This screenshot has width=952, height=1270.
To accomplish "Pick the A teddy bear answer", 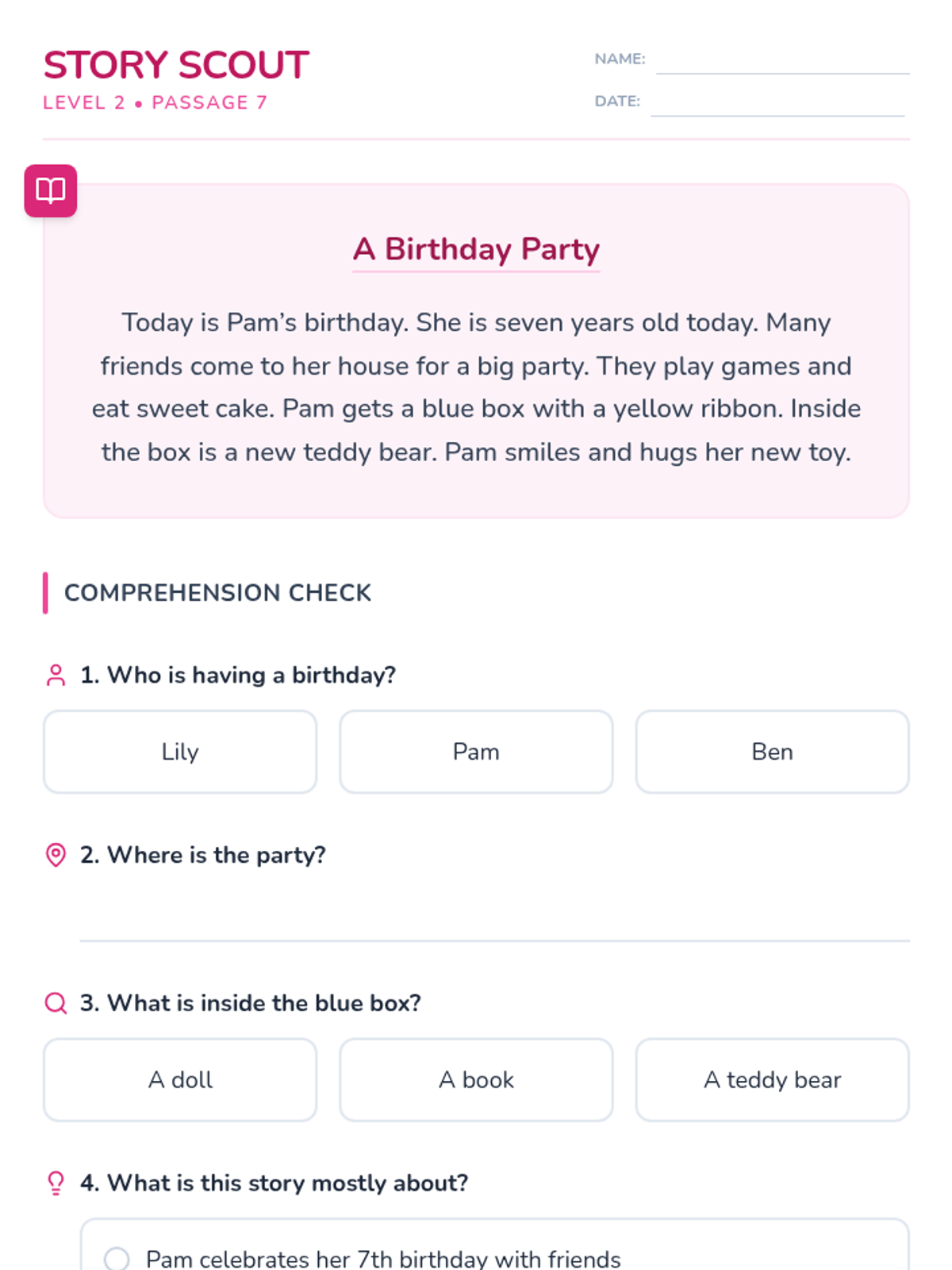I will coord(772,1079).
